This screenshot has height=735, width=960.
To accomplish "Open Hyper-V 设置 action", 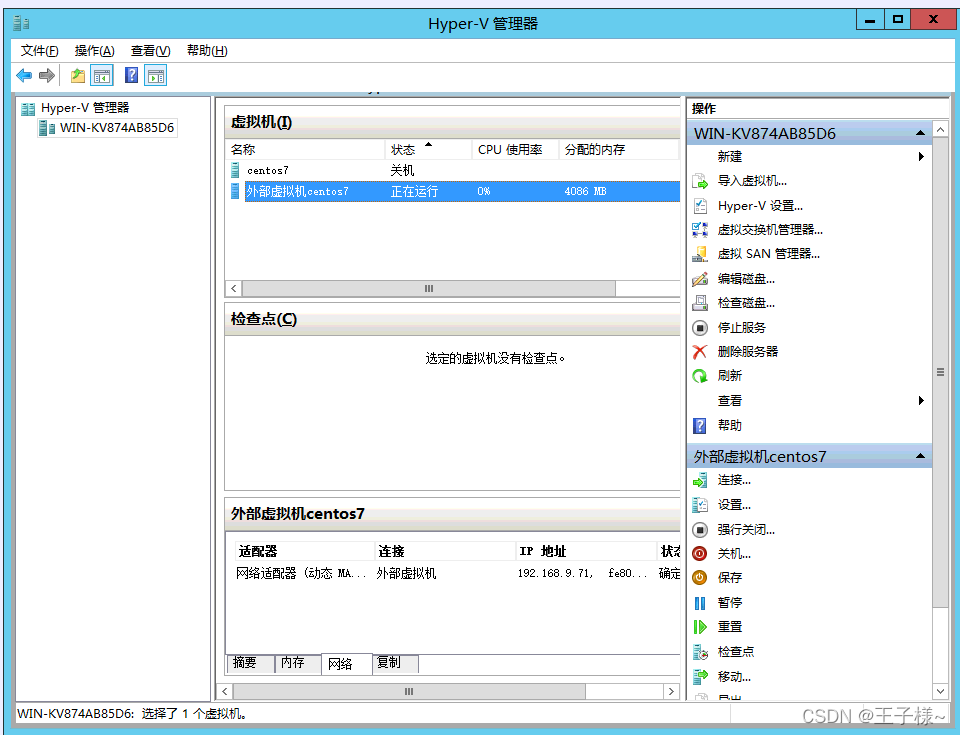I will pos(760,206).
